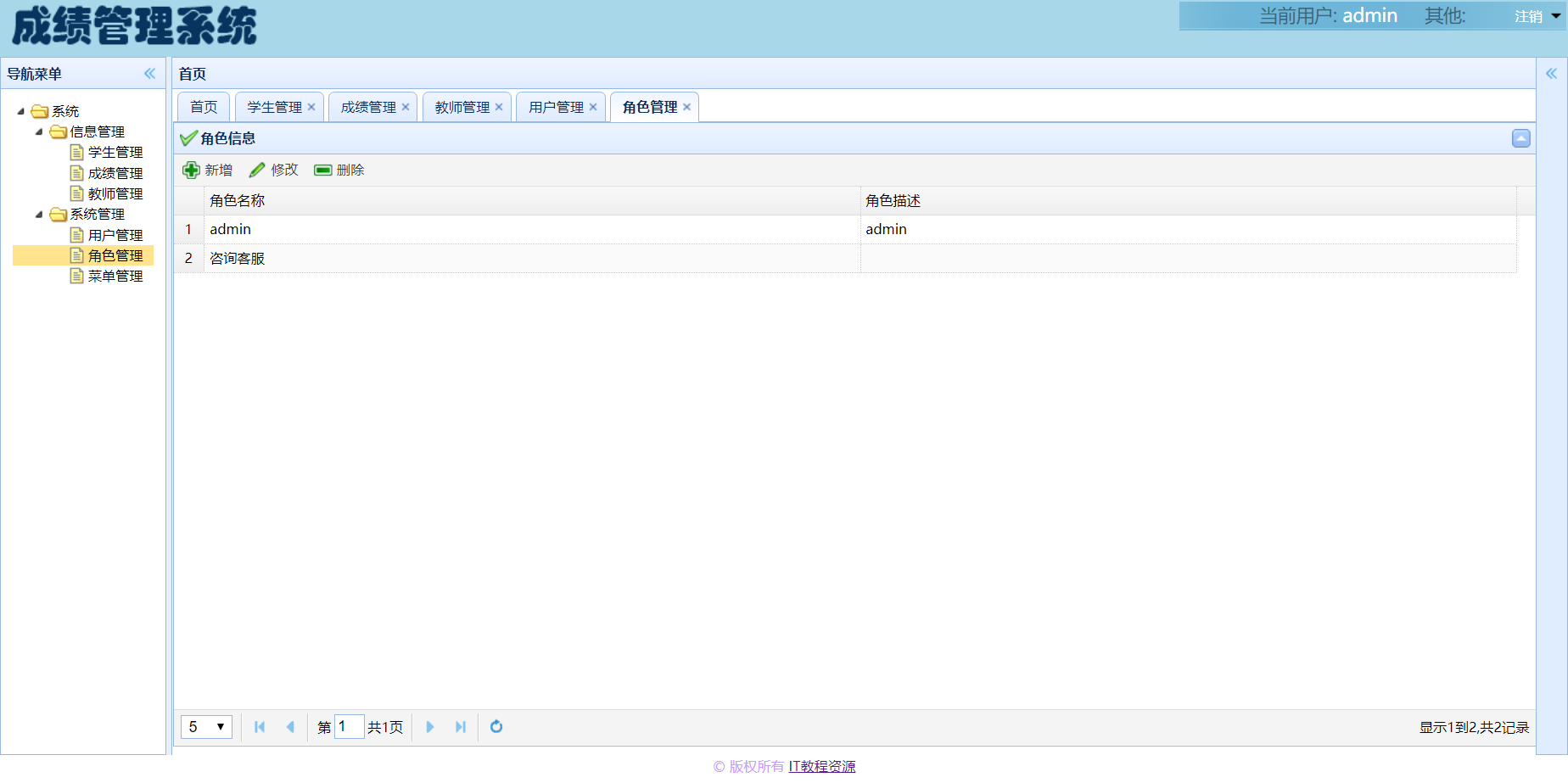The image size is (1568, 783).
Task: Collapse the 导航菜单 navigation panel
Action: [149, 74]
